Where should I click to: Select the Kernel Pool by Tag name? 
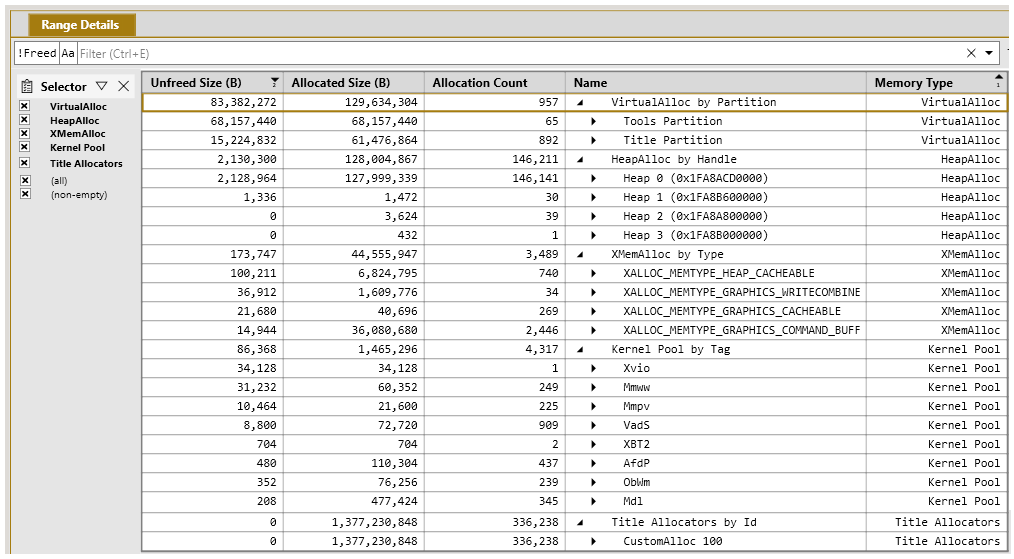tap(671, 349)
